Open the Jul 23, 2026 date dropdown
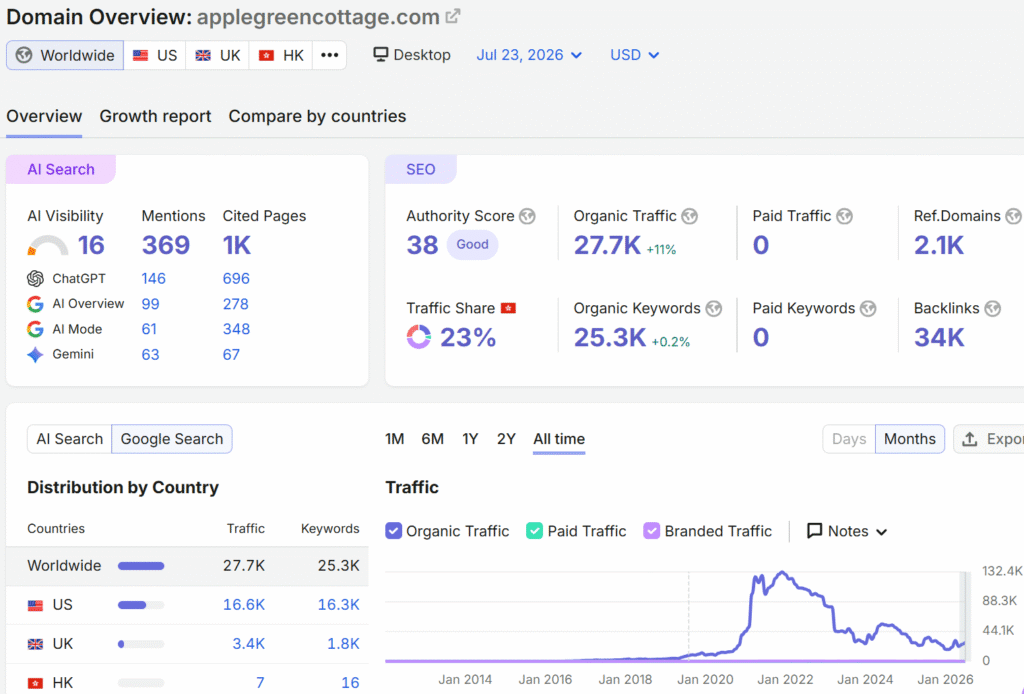The image size is (1024, 694). pyautogui.click(x=529, y=55)
